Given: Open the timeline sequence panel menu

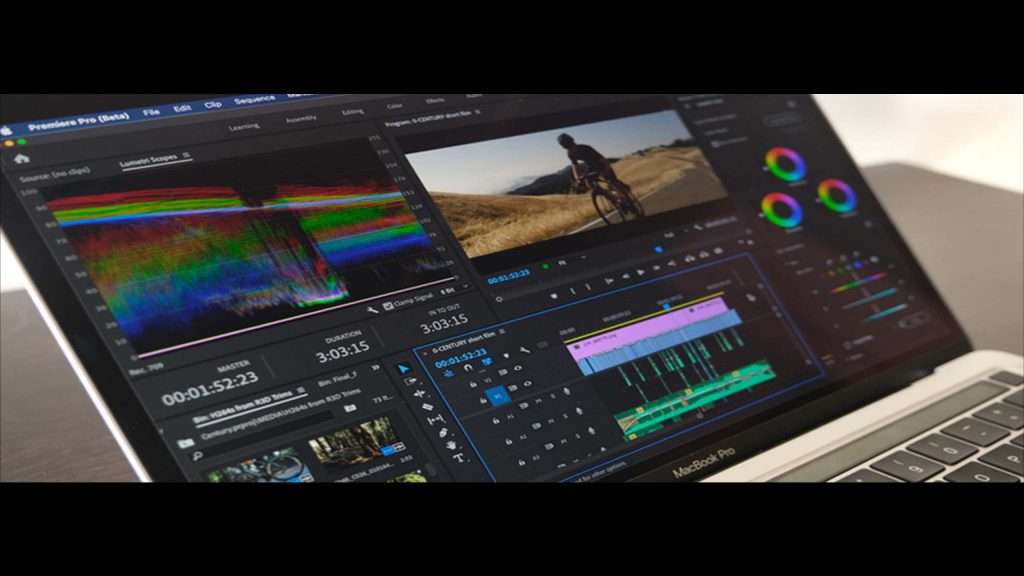Looking at the screenshot, I should (x=502, y=332).
